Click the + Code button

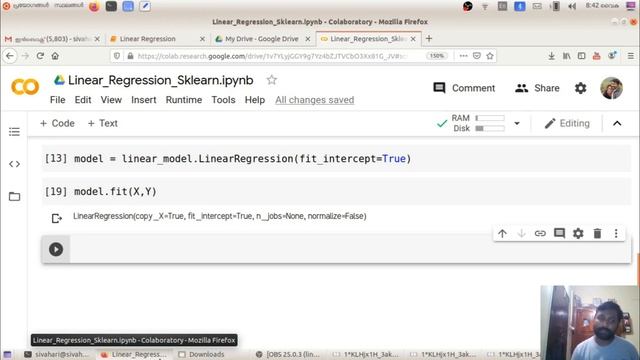[57, 123]
